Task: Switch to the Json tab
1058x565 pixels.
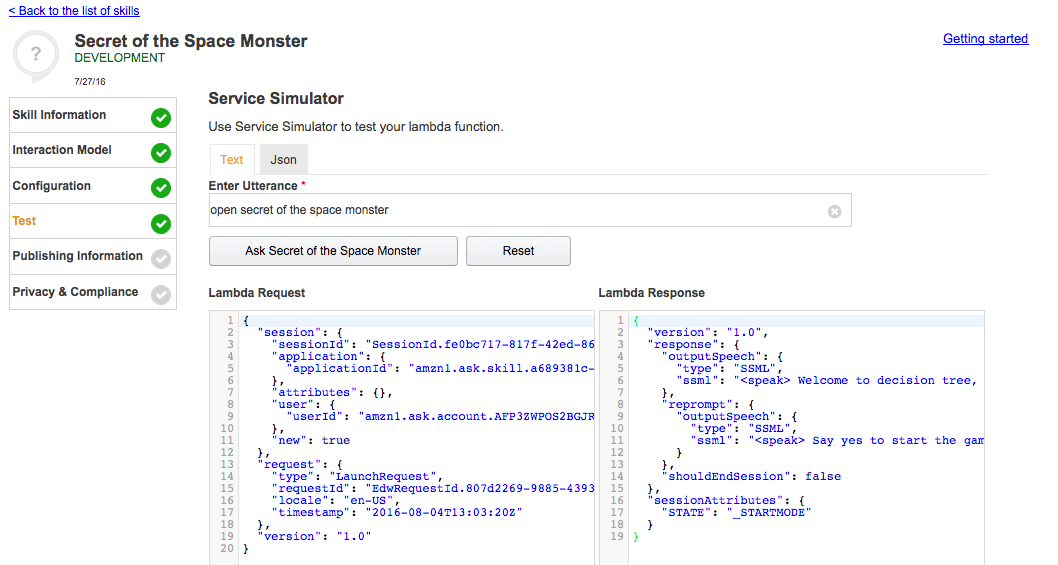Action: (283, 160)
